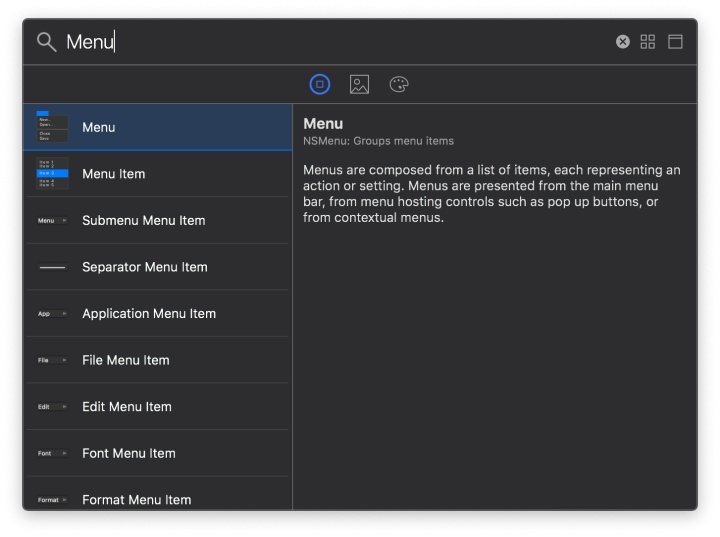Screen dimensions: 720x537
Task: Click the 'Font' thumbnail icon
Action: pyautogui.click(x=52, y=453)
